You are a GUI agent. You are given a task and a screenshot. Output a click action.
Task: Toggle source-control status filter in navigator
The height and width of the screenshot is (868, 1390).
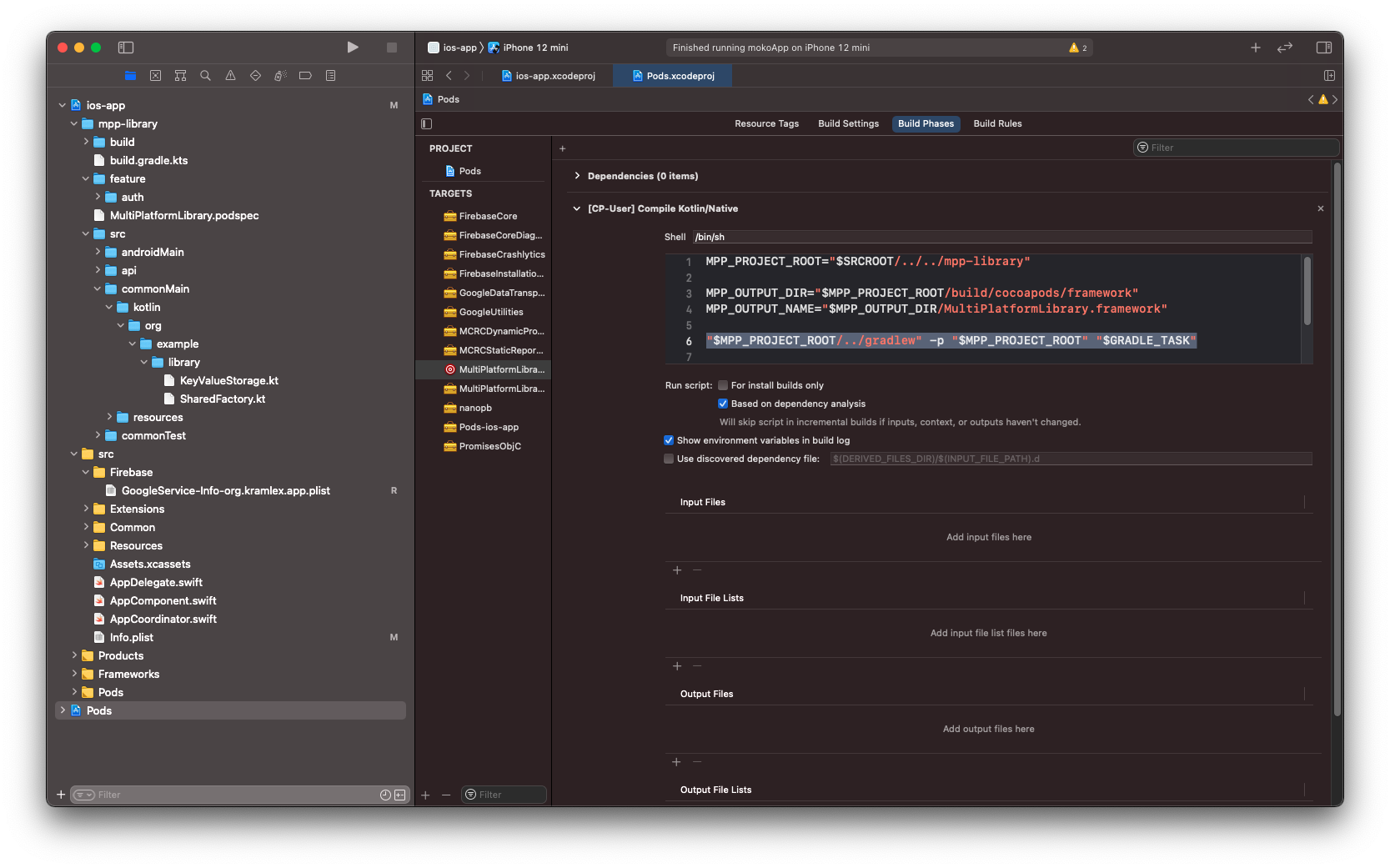pos(400,795)
